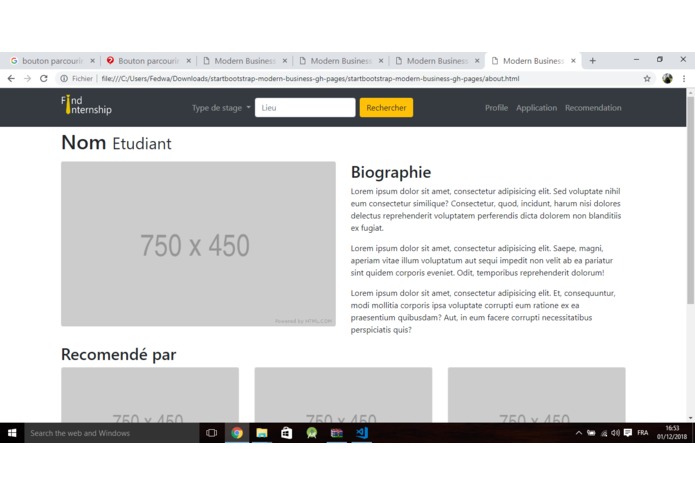This screenshot has width=695, height=494.
Task: Open Visual Studio Code from the taskbar
Action: (362, 433)
